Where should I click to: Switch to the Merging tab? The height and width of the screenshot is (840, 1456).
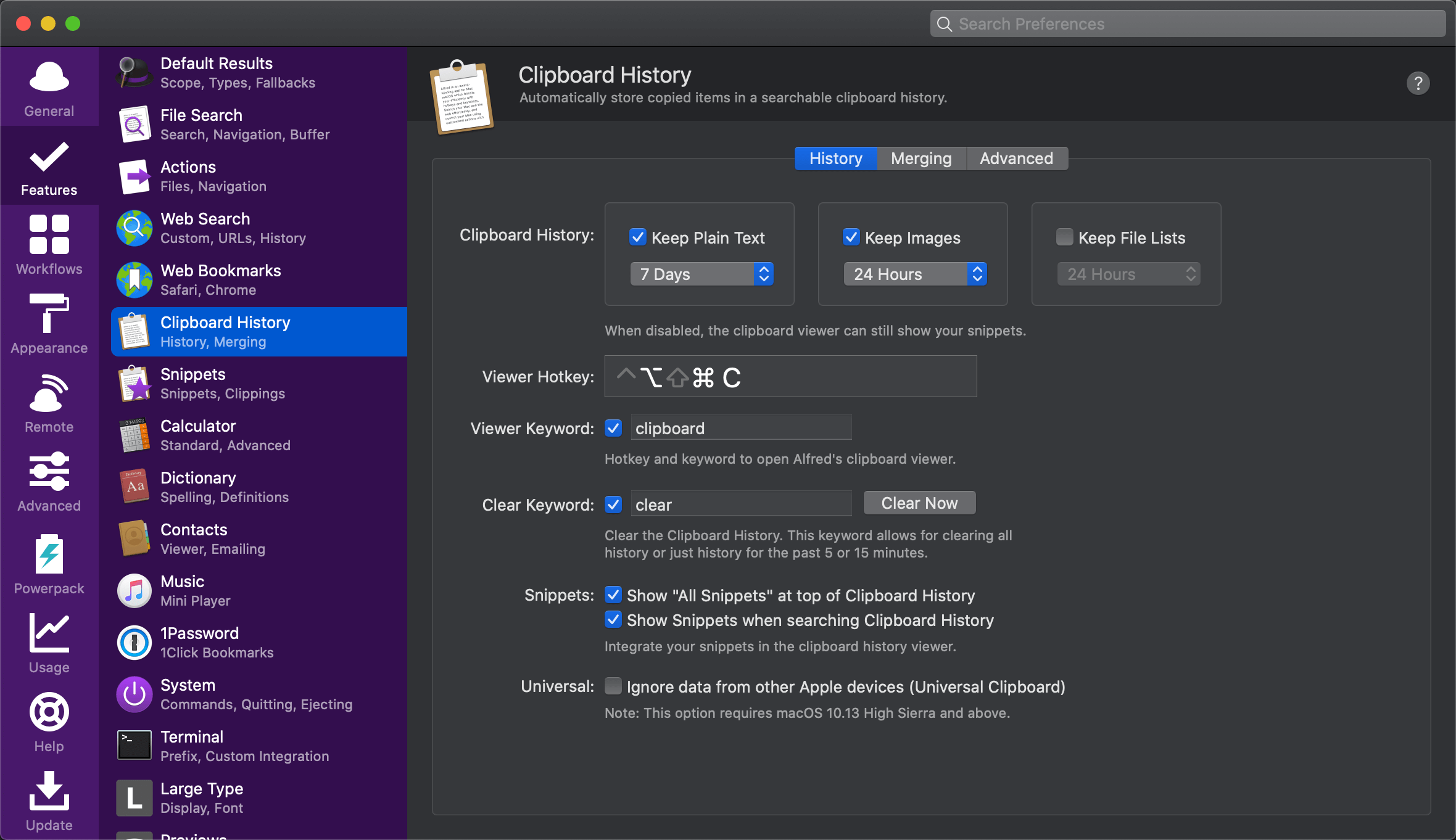pyautogui.click(x=921, y=159)
